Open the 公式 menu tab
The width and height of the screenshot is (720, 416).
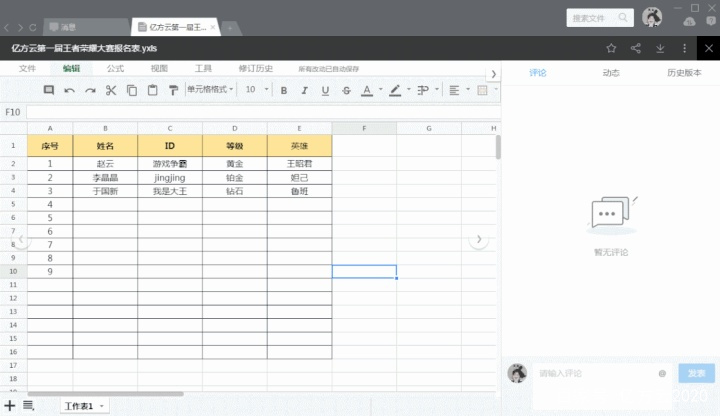coord(115,68)
